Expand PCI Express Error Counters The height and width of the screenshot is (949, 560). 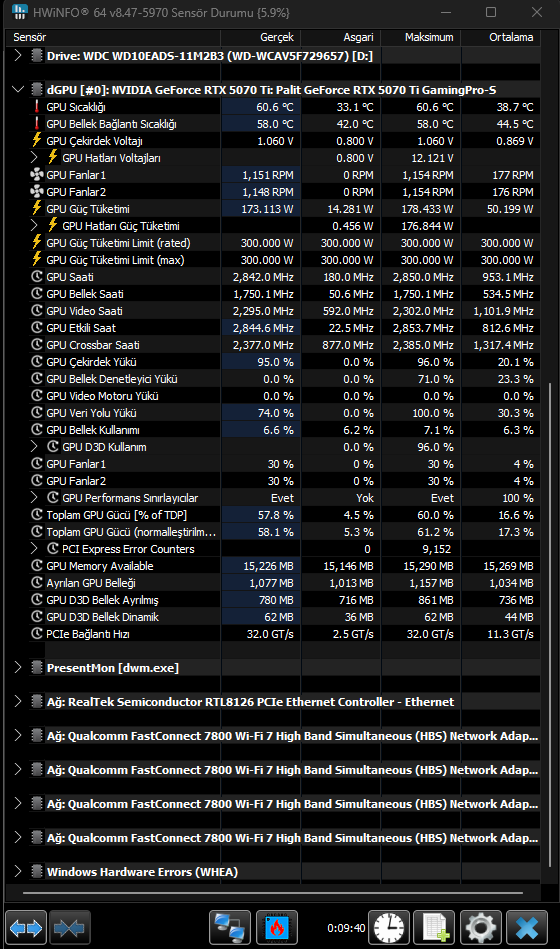(34, 548)
